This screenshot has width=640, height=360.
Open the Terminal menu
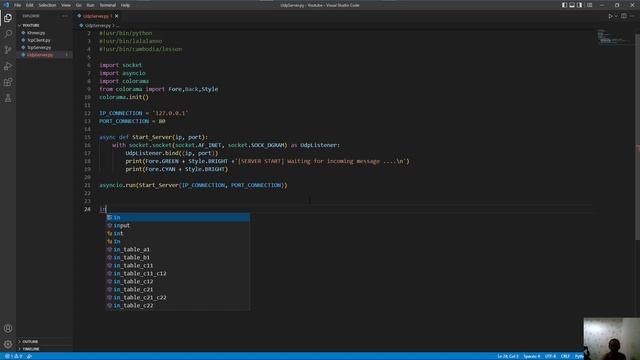coord(108,5)
